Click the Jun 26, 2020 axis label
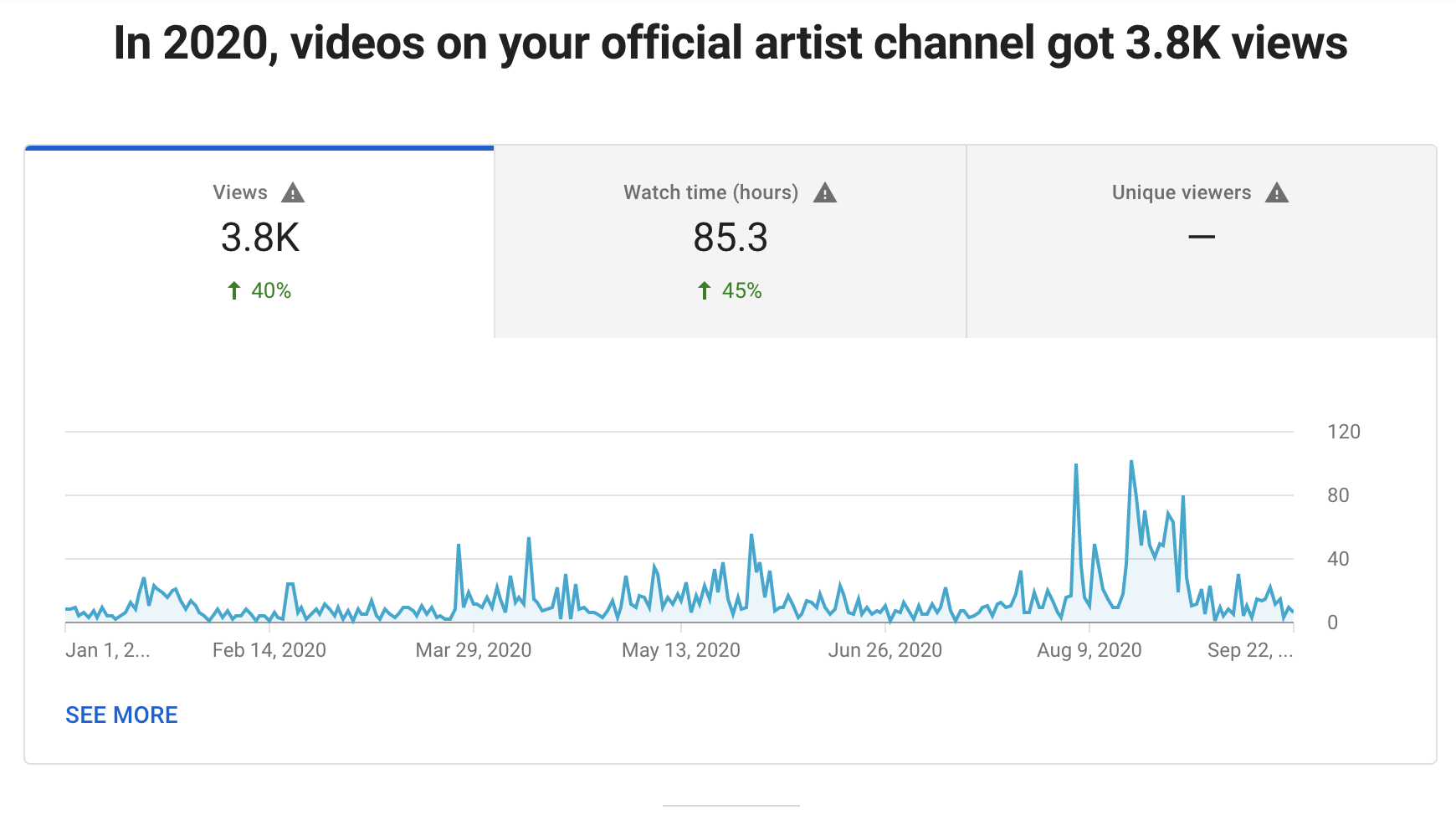1456x825 pixels. click(885, 650)
